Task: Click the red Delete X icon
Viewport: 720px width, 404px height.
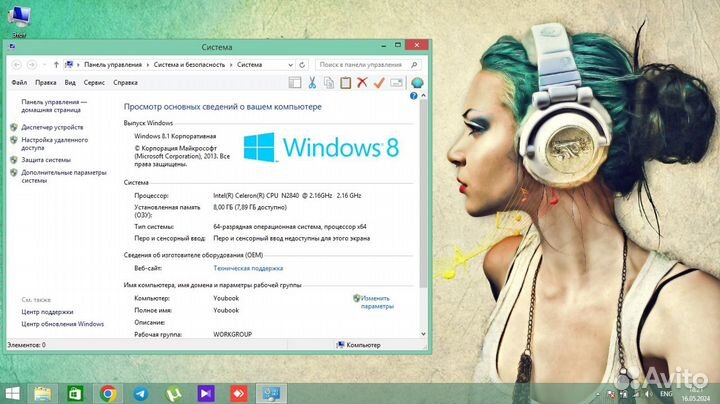Action: pyautogui.click(x=362, y=83)
